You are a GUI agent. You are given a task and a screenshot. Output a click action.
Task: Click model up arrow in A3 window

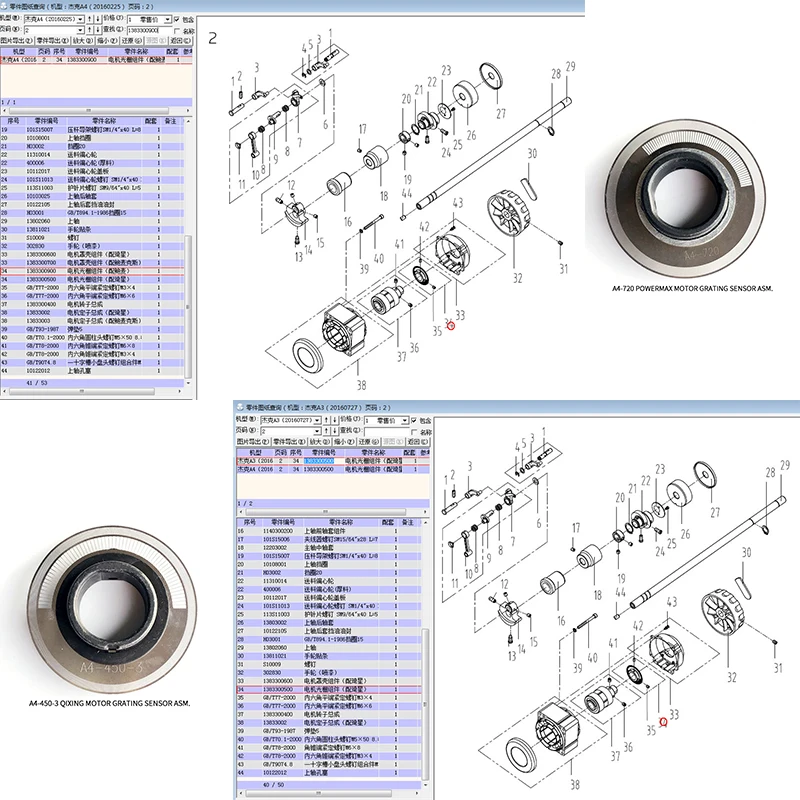tap(327, 420)
